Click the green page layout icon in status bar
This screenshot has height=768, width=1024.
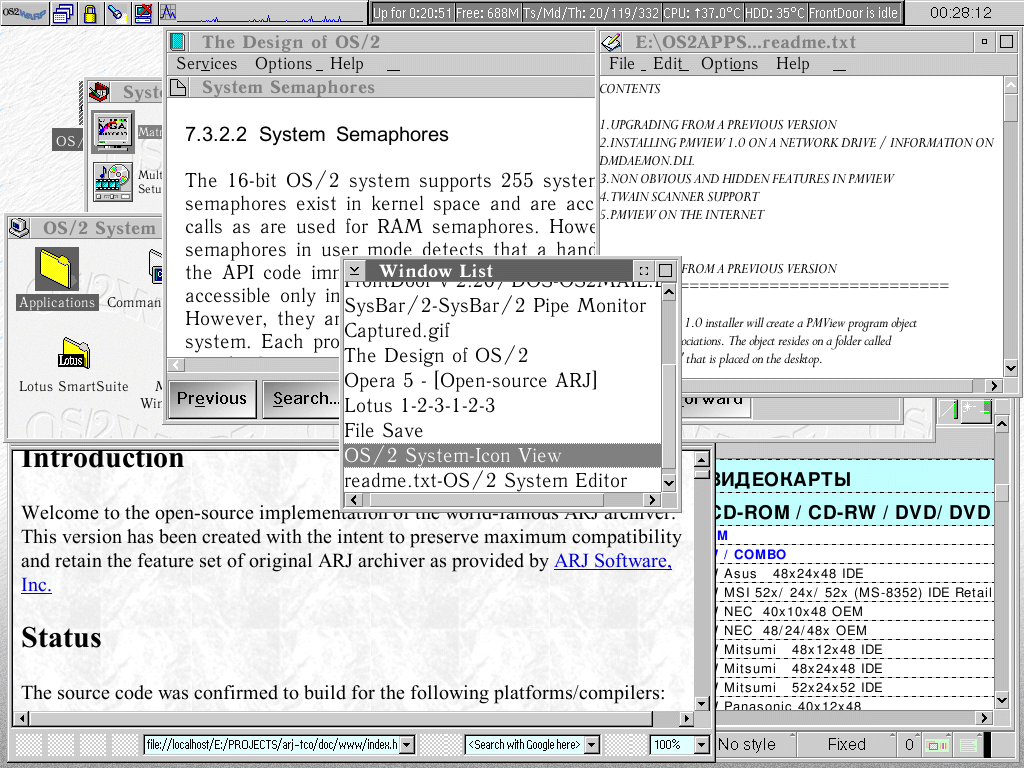pyautogui.click(x=968, y=744)
